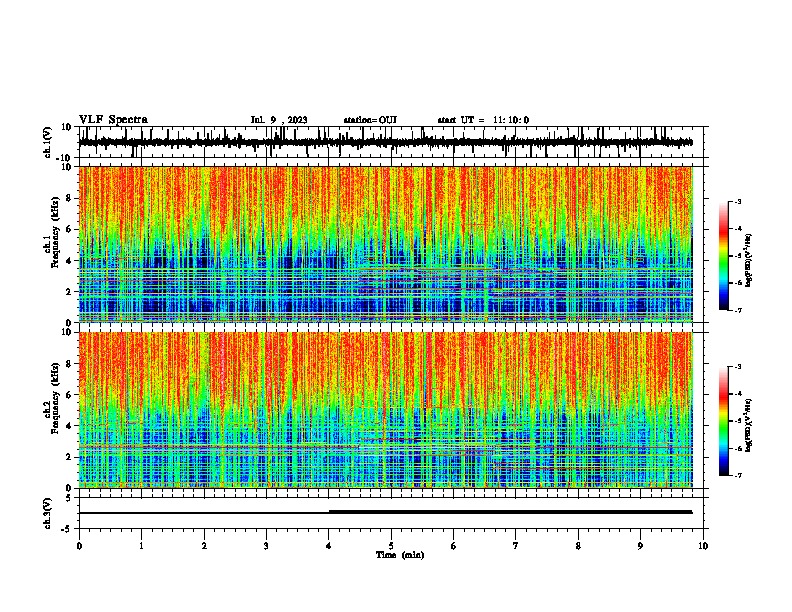This screenshot has height=612, width=792.
Task: Click the ch.3 voltage trace panel
Action: point(391,513)
